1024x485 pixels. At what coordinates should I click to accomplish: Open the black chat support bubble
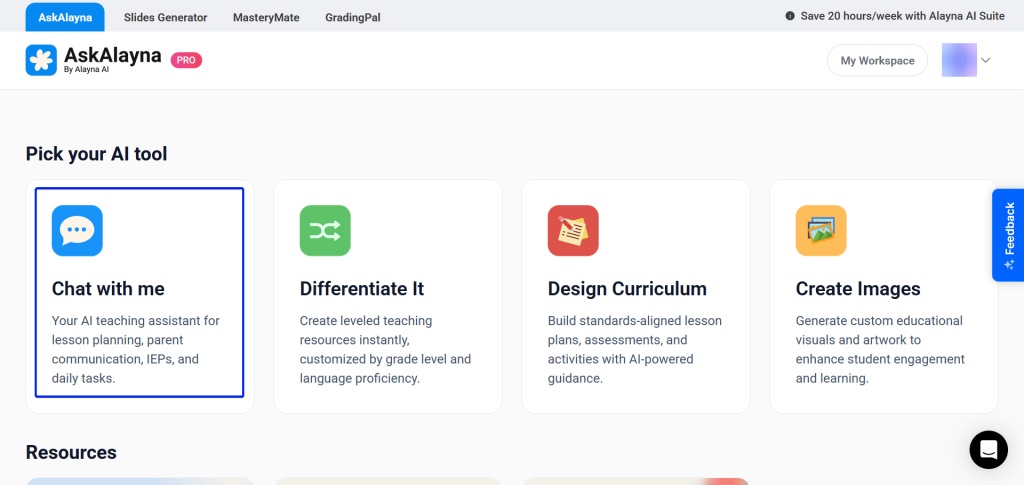pos(988,450)
